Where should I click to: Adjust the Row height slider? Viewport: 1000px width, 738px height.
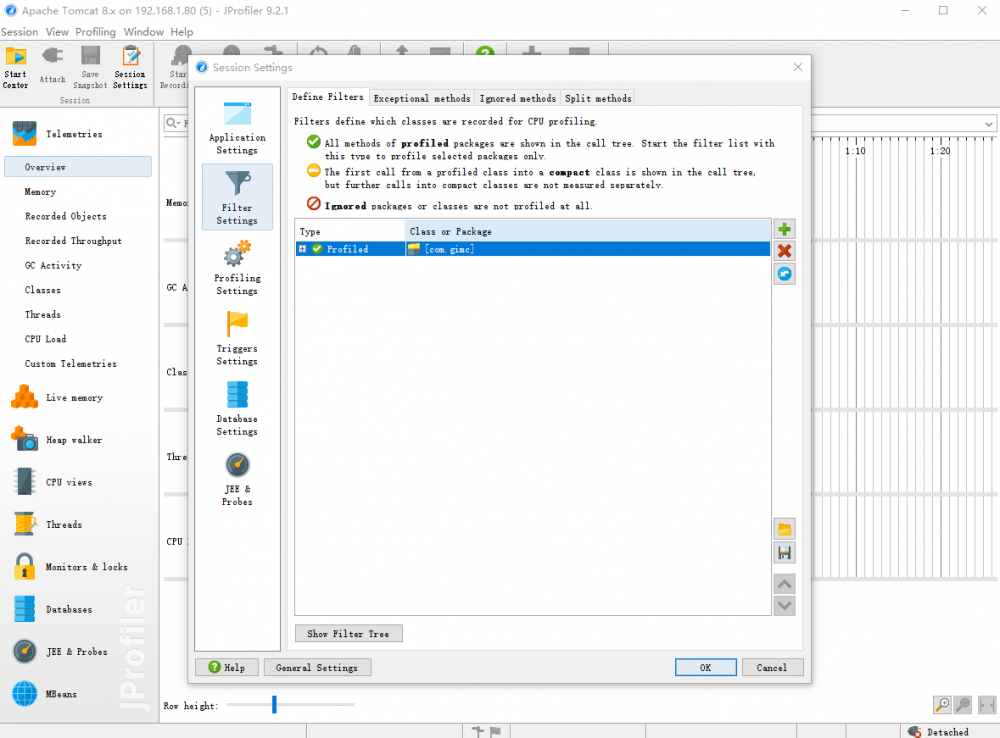pyautogui.click(x=274, y=704)
